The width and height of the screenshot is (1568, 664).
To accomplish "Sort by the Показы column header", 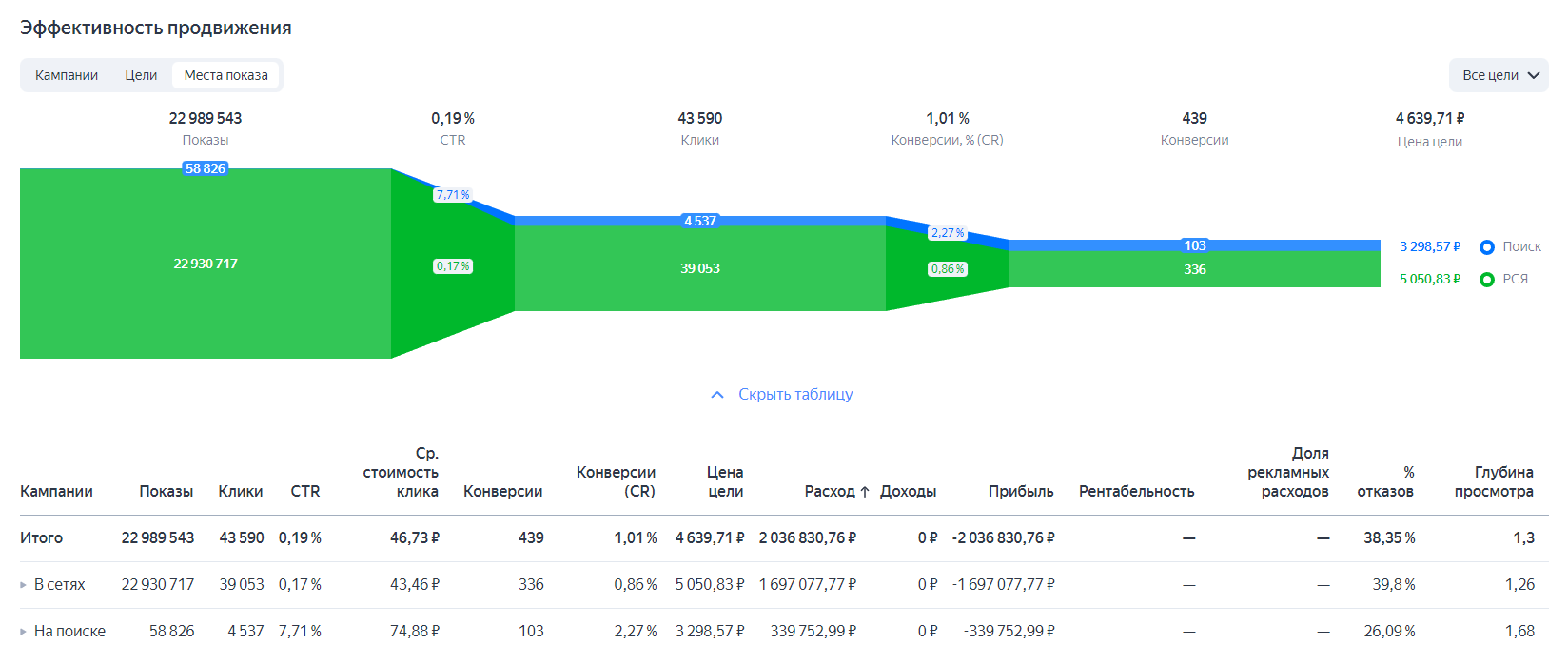I will pos(166,491).
